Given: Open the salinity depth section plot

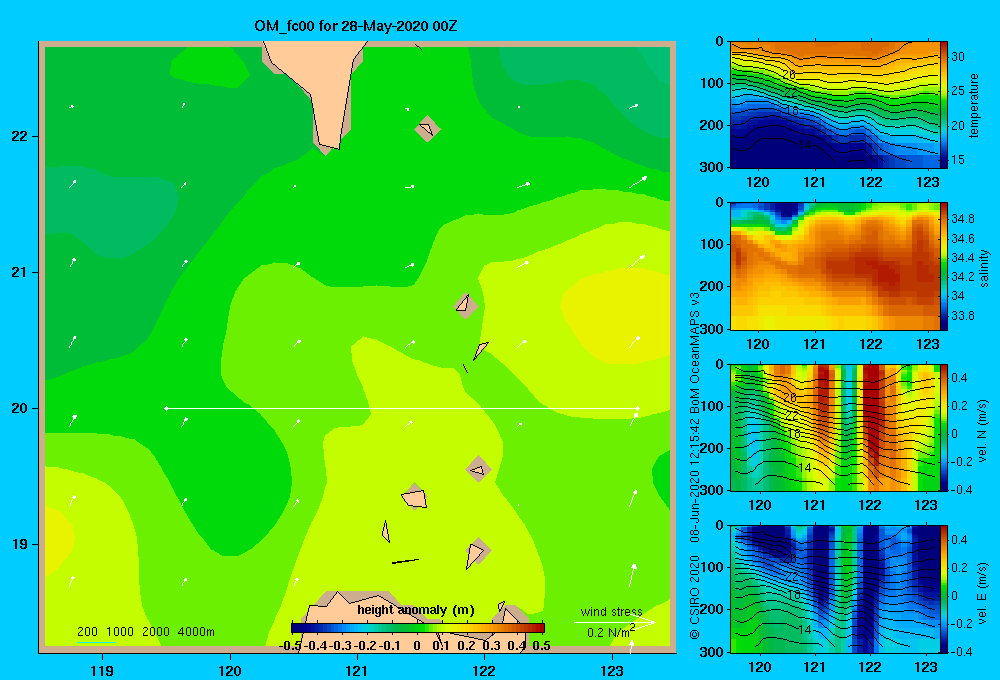Looking at the screenshot, I should [835, 266].
